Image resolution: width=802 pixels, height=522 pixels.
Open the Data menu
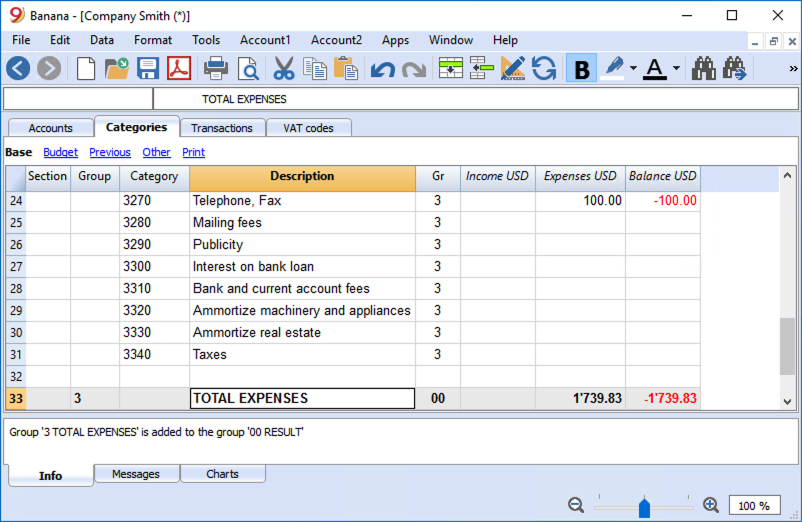tap(102, 40)
